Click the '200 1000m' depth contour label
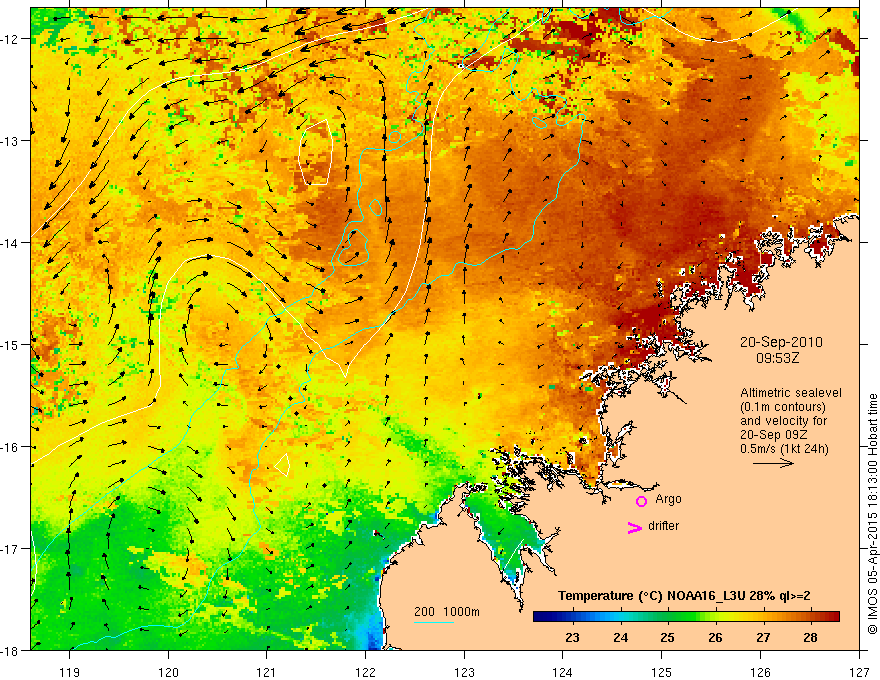This screenshot has width=880, height=680. click(447, 612)
